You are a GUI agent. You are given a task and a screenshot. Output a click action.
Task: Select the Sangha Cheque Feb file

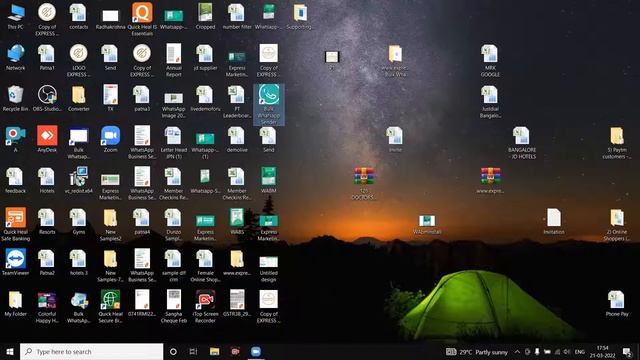pyautogui.click(x=173, y=306)
